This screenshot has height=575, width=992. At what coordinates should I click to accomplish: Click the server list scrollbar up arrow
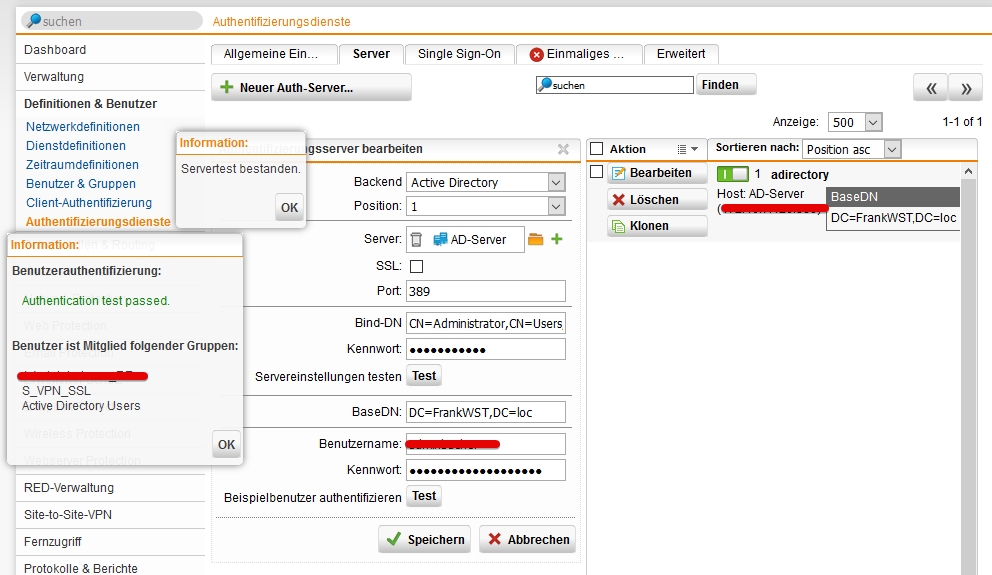pos(968,171)
